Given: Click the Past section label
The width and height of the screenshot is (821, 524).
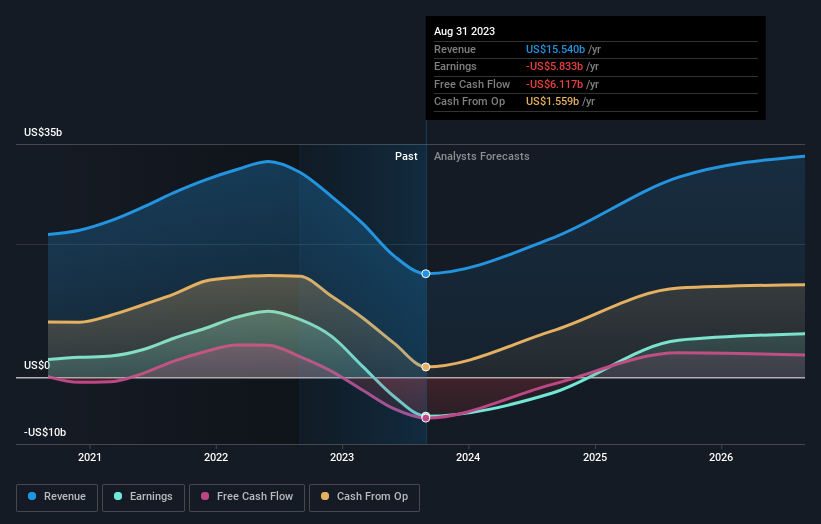Looking at the screenshot, I should pos(406,157).
